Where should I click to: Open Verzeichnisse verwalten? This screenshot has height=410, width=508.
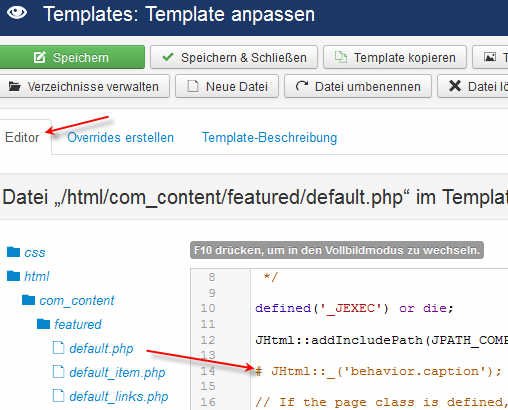click(x=84, y=87)
